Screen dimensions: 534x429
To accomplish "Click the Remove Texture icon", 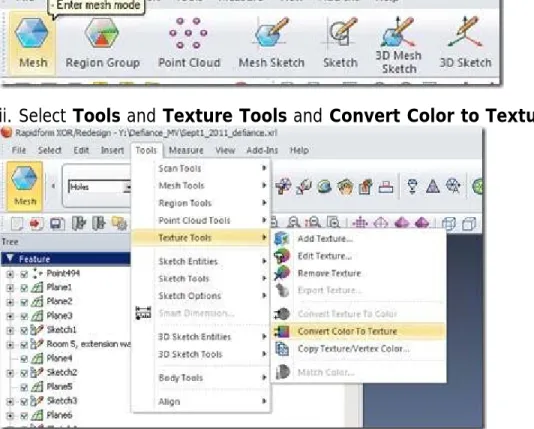I will pyautogui.click(x=282, y=273).
